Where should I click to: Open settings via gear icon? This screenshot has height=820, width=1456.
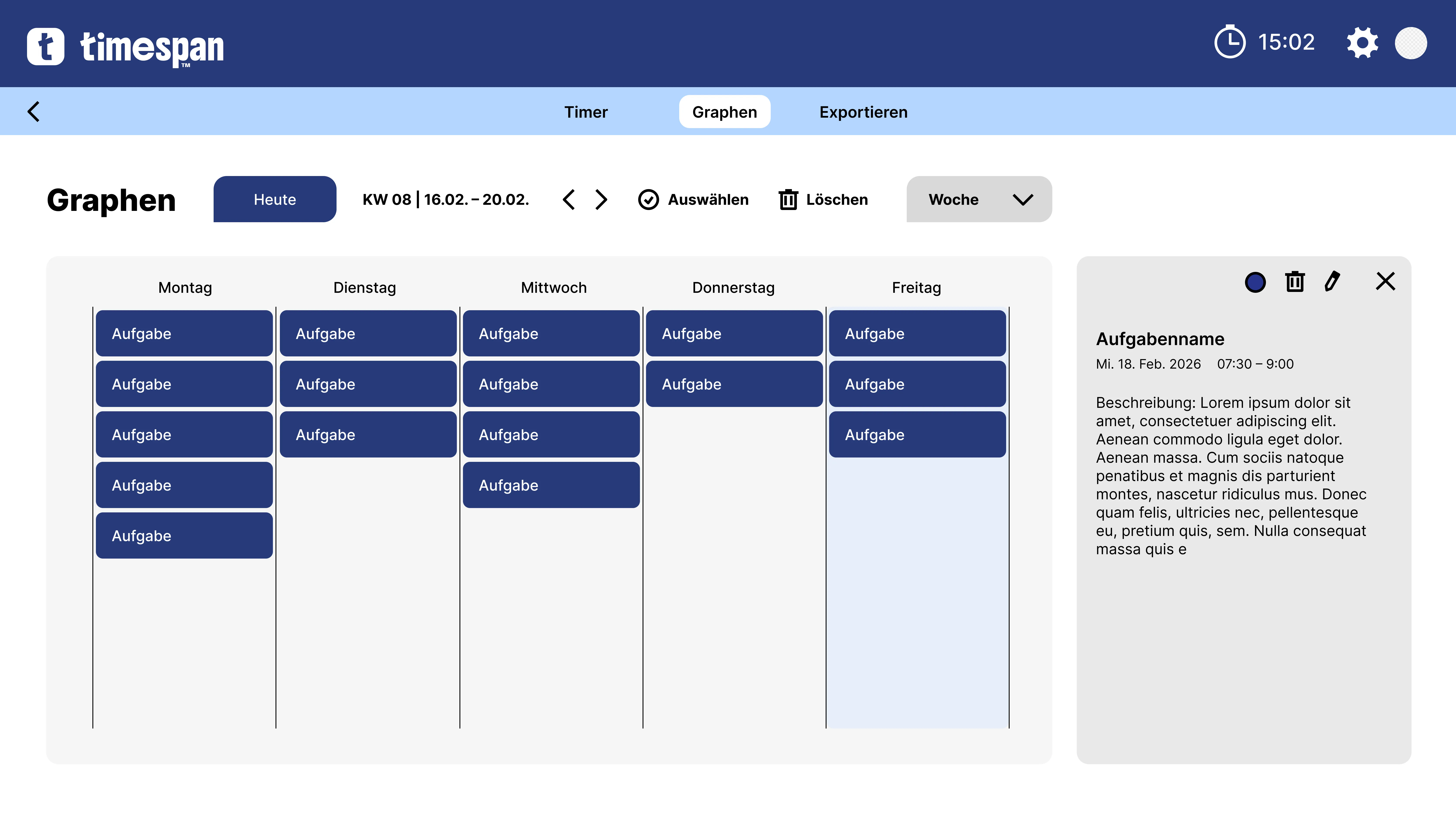(x=1362, y=43)
